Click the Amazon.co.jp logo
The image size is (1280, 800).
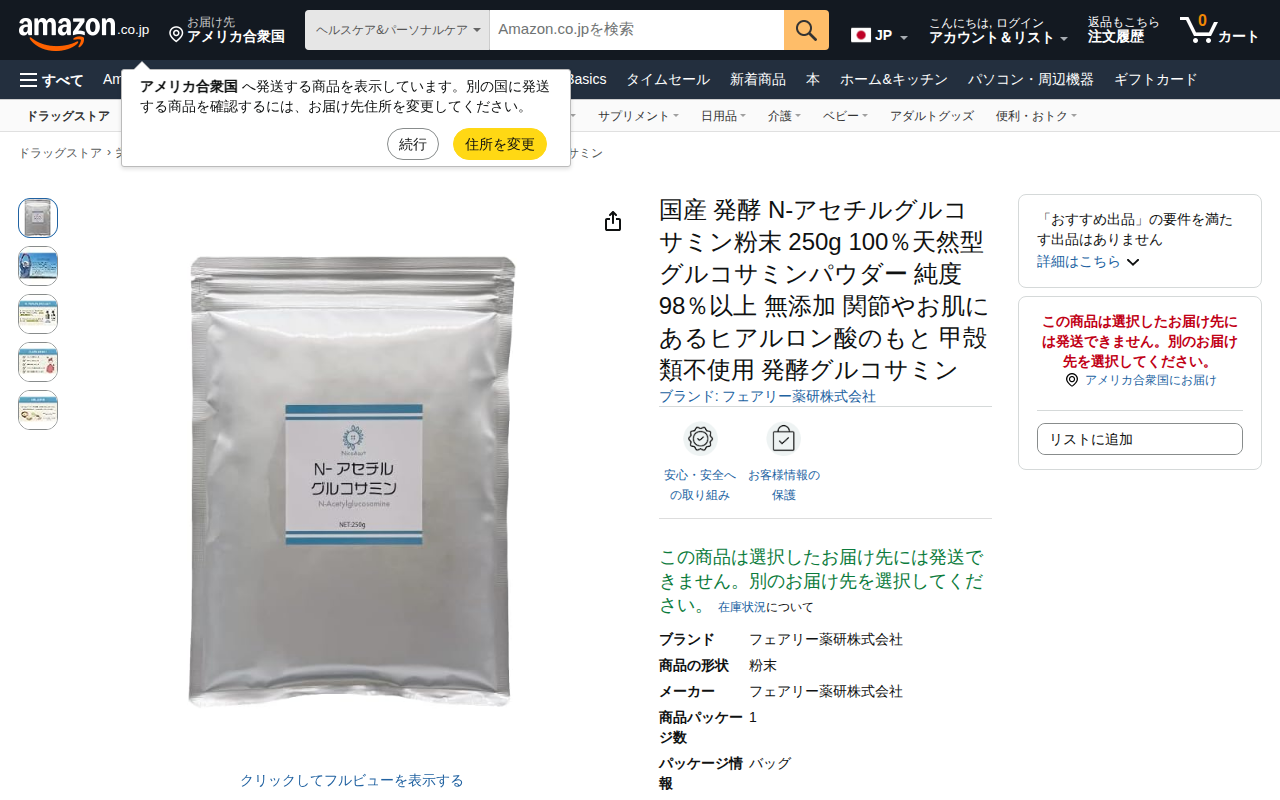pyautogui.click(x=84, y=31)
